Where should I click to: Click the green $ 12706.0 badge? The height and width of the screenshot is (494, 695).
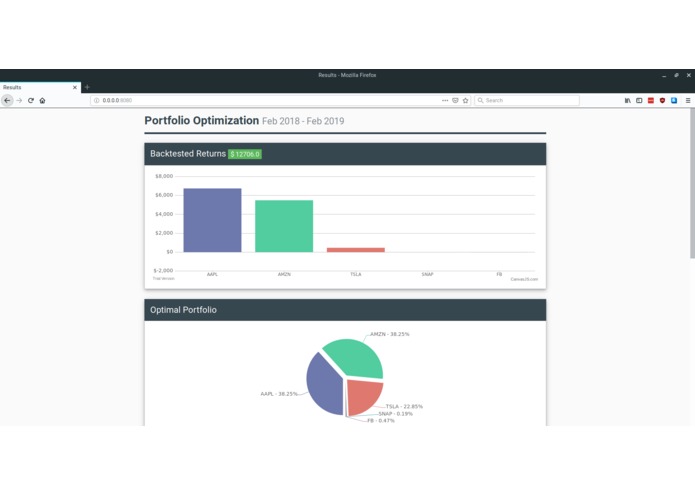click(245, 154)
